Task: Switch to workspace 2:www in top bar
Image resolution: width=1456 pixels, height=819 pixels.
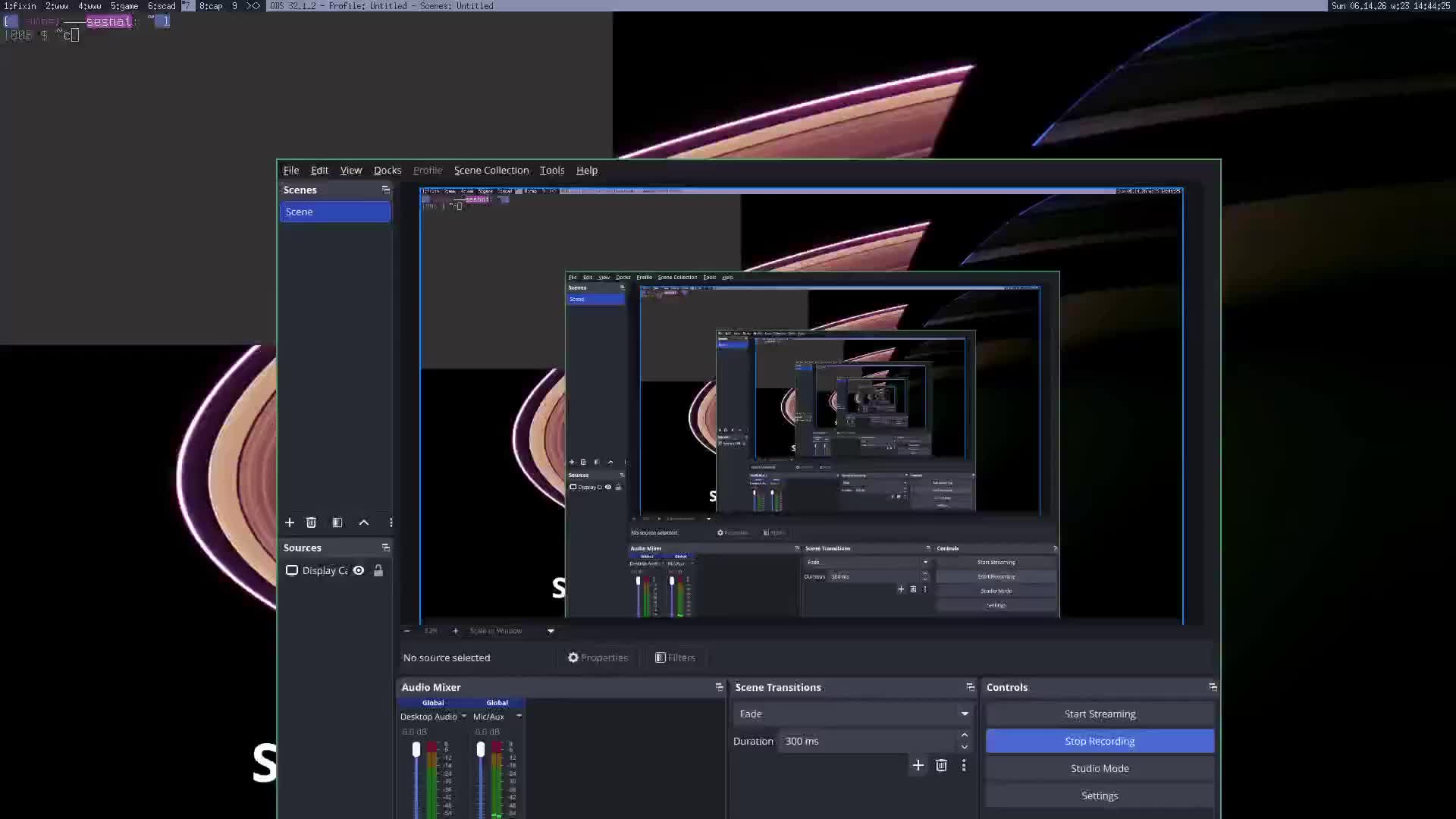Action: tap(57, 5)
